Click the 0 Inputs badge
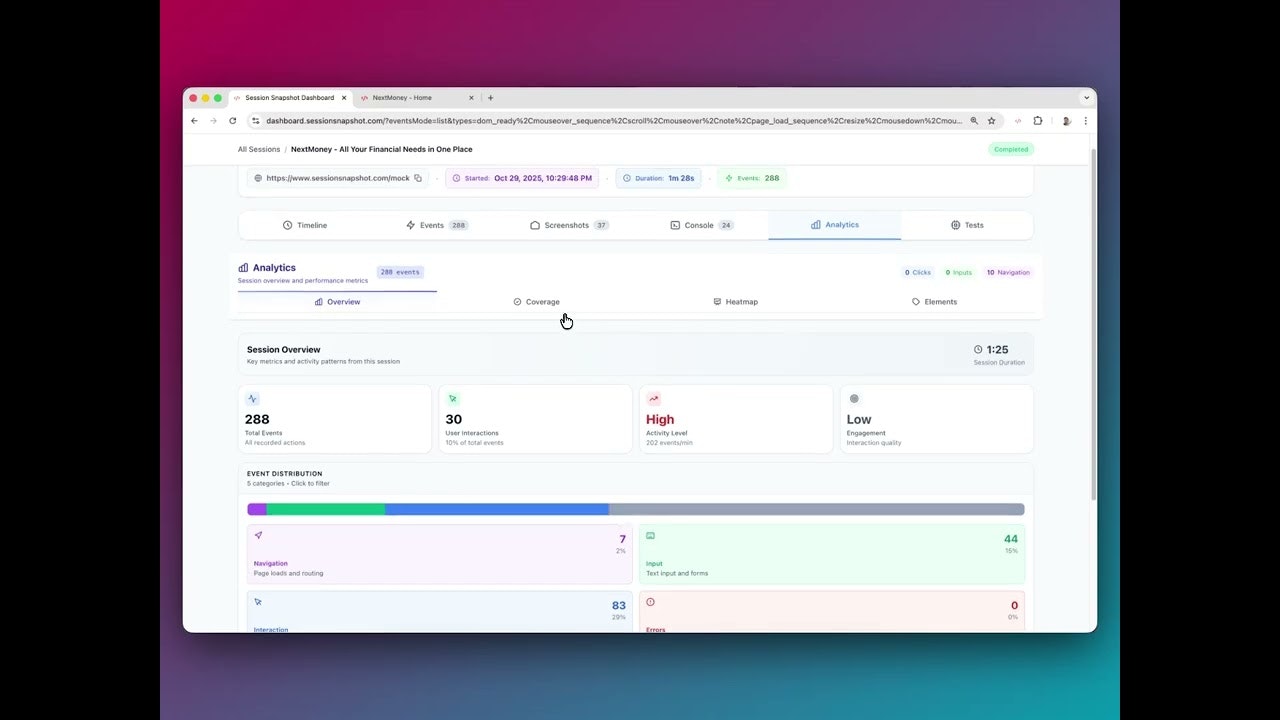The width and height of the screenshot is (1280, 720). pyautogui.click(x=958, y=272)
